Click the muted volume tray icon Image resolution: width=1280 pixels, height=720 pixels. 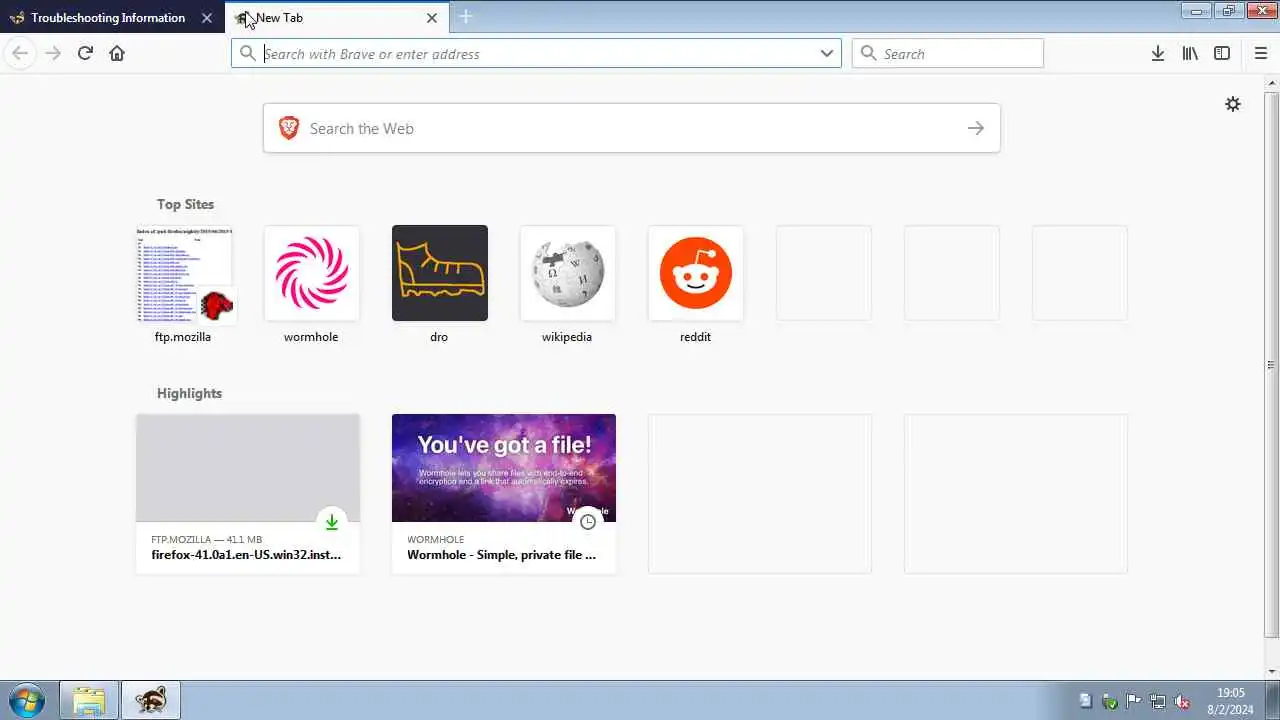click(1182, 701)
